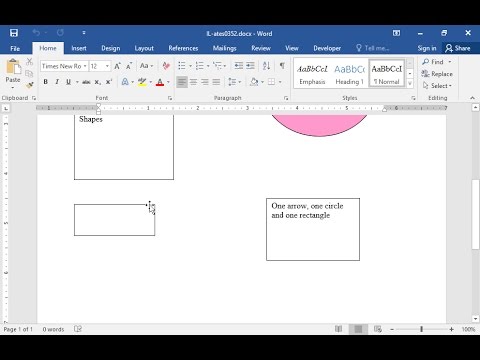The image size is (480, 360).
Task: Click the Replace button
Action: click(437, 74)
